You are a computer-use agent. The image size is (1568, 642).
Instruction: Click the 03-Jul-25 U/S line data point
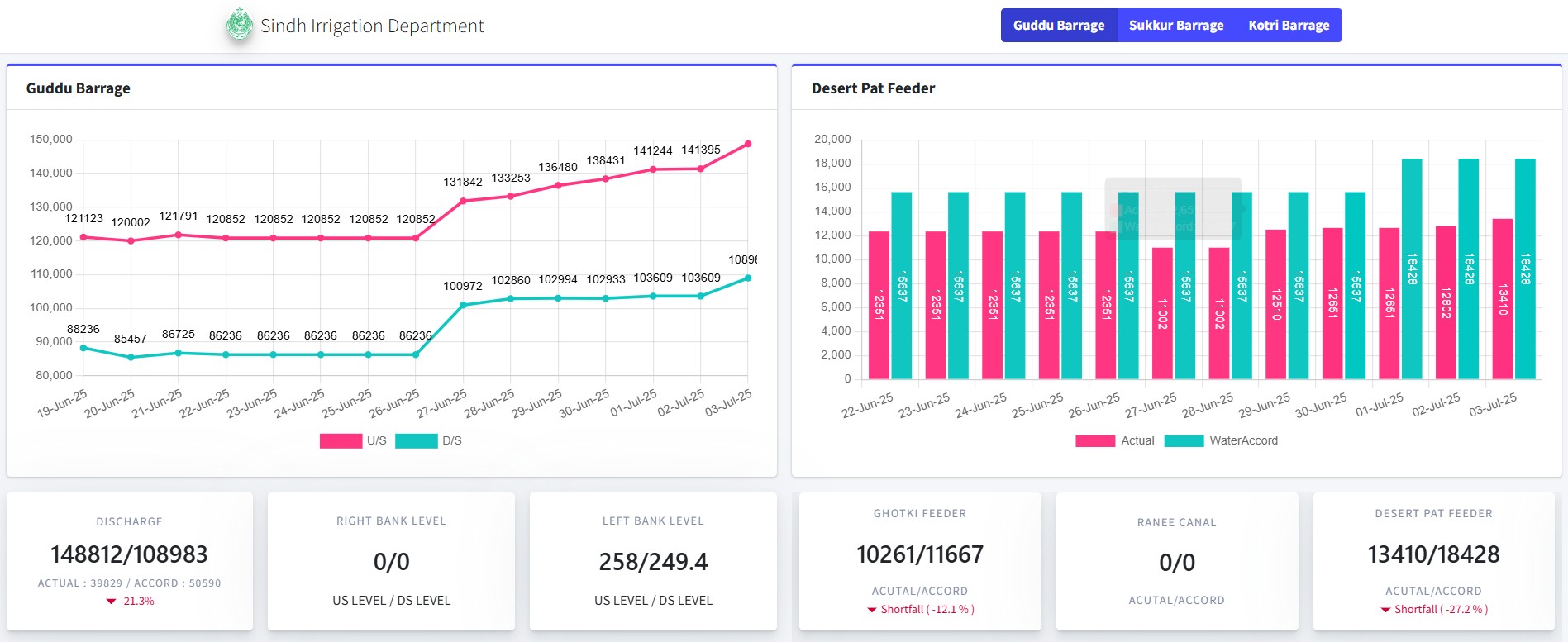748,144
